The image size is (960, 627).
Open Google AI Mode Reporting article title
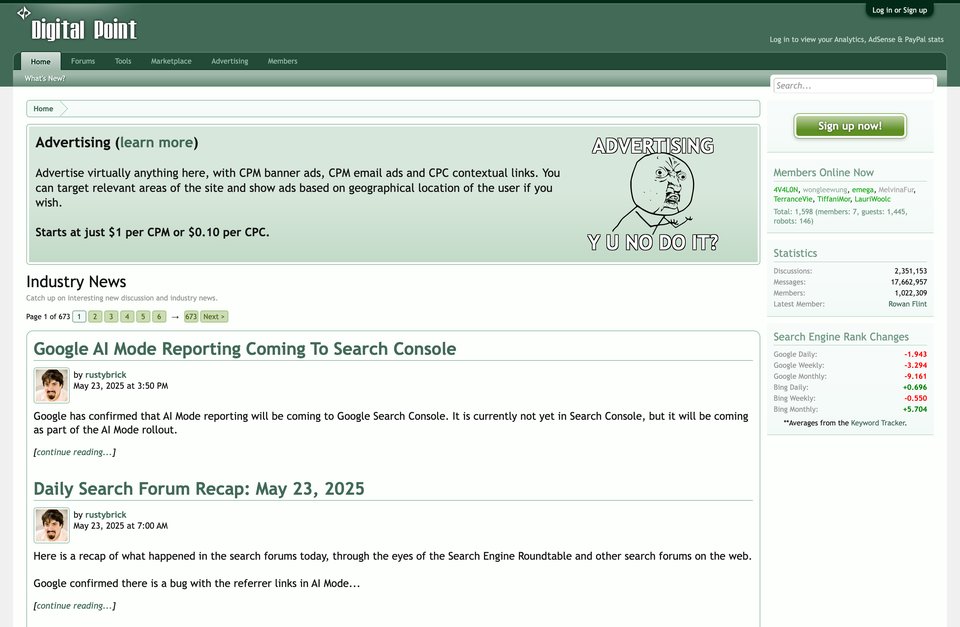click(x=245, y=349)
